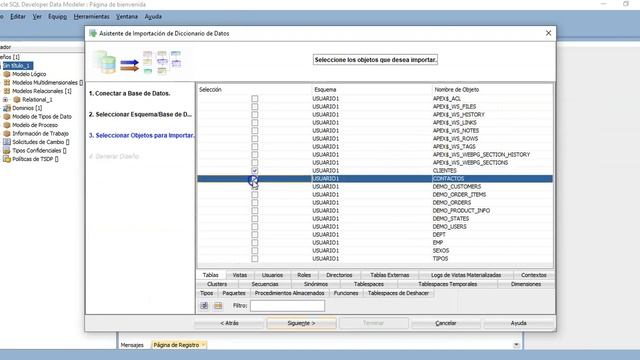Viewport: 640px width, 360px height.
Task: Open the Ver menu
Action: tap(37, 17)
